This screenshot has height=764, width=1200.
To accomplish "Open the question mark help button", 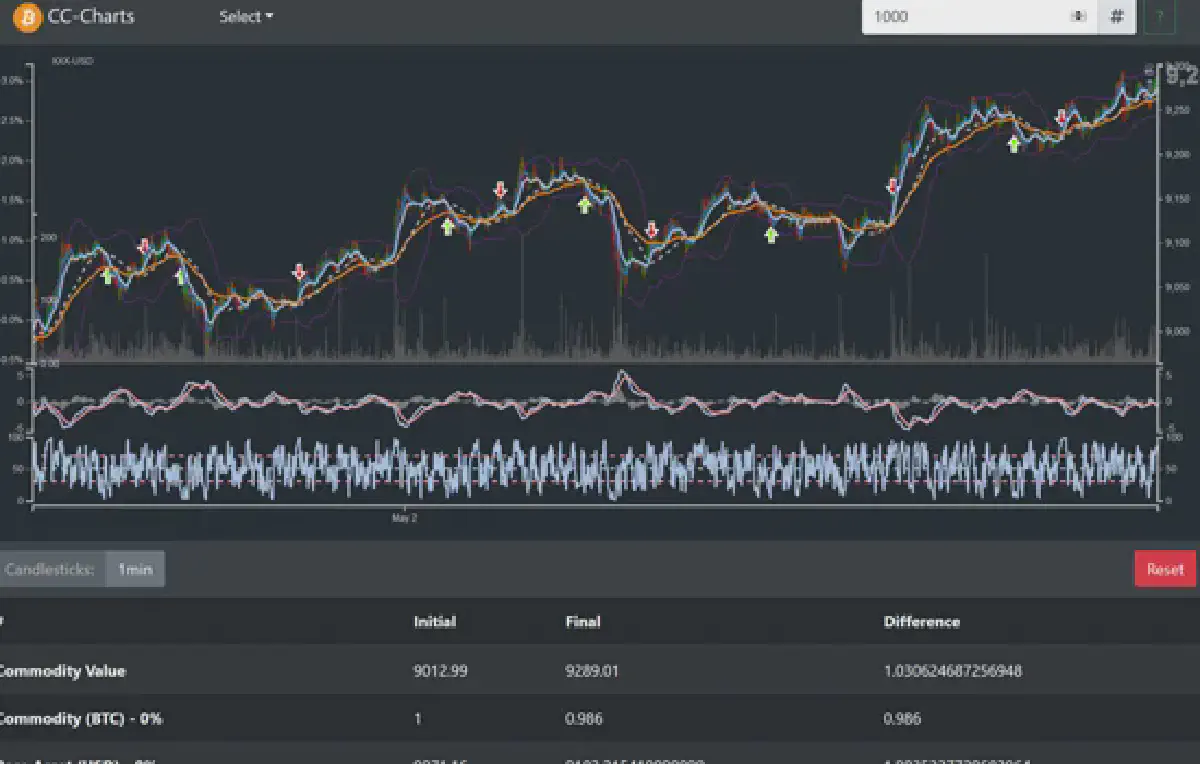I will point(1159,17).
